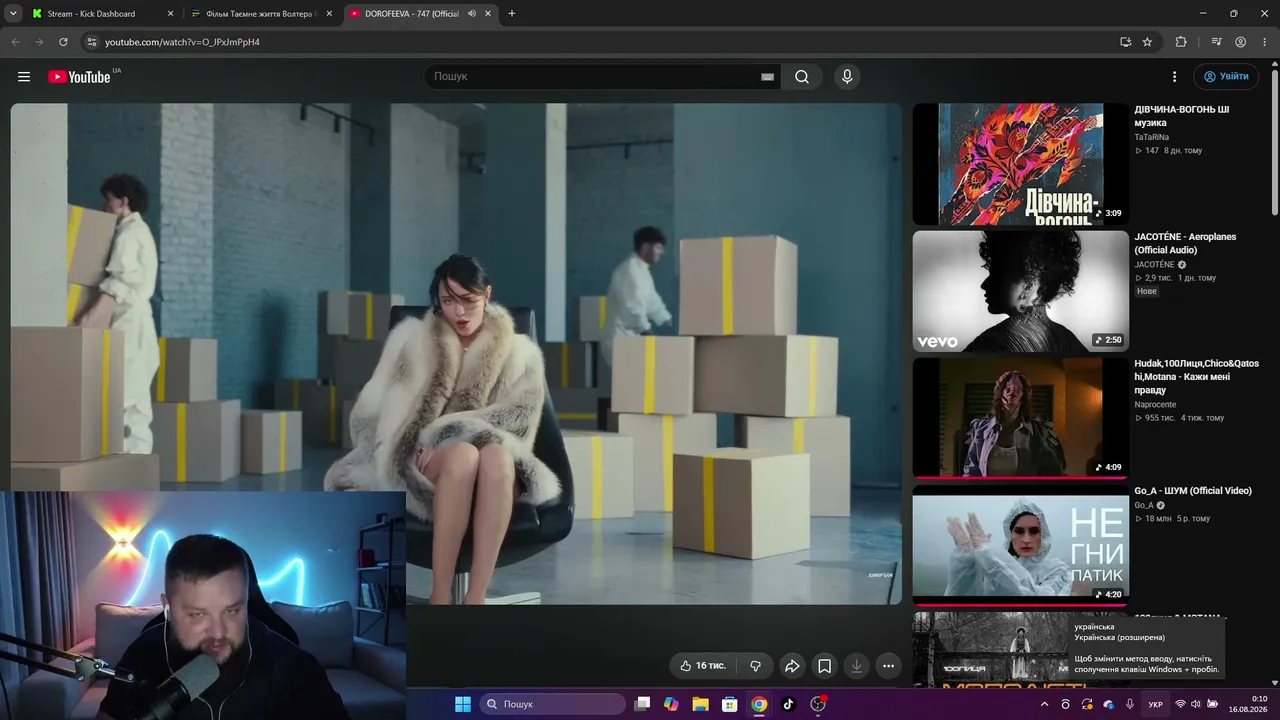Click the install app icon in address bar
1280x720 pixels.
[1126, 42]
